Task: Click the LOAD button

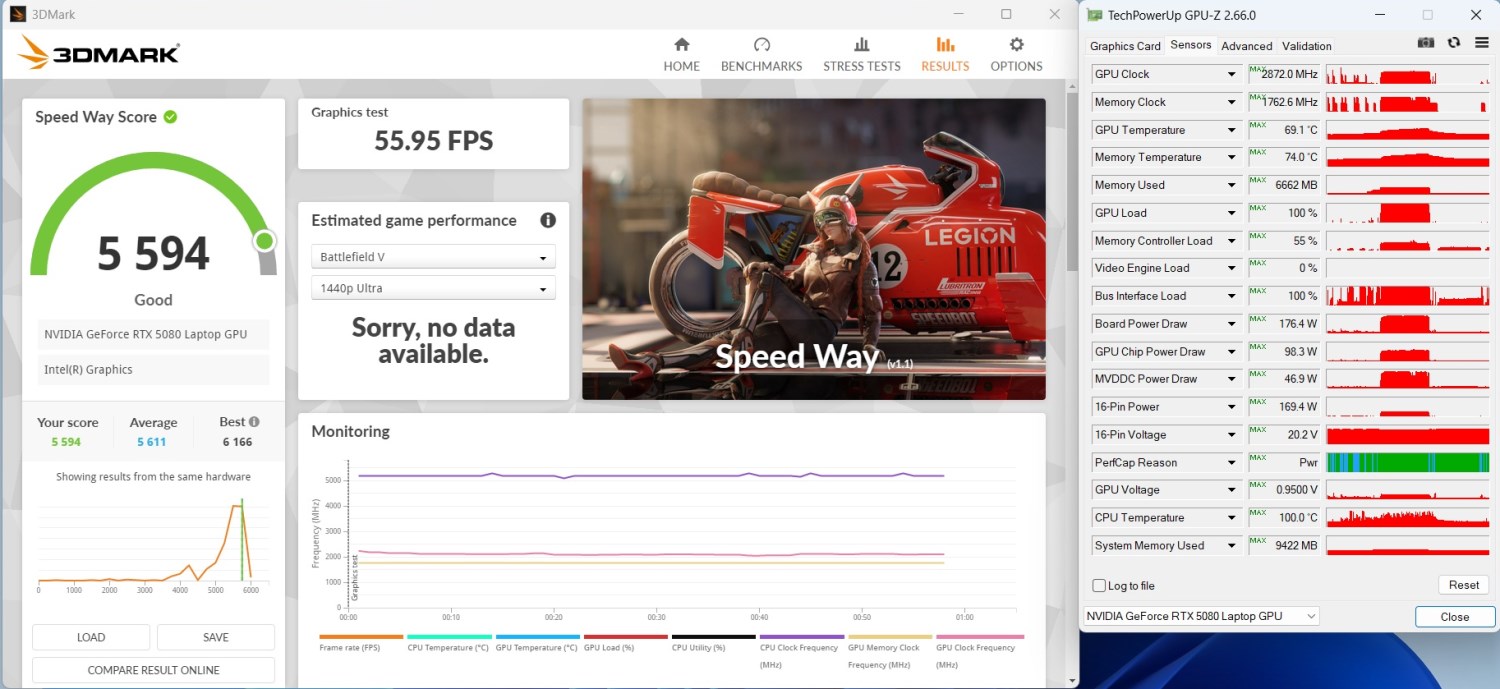Action: (x=91, y=637)
